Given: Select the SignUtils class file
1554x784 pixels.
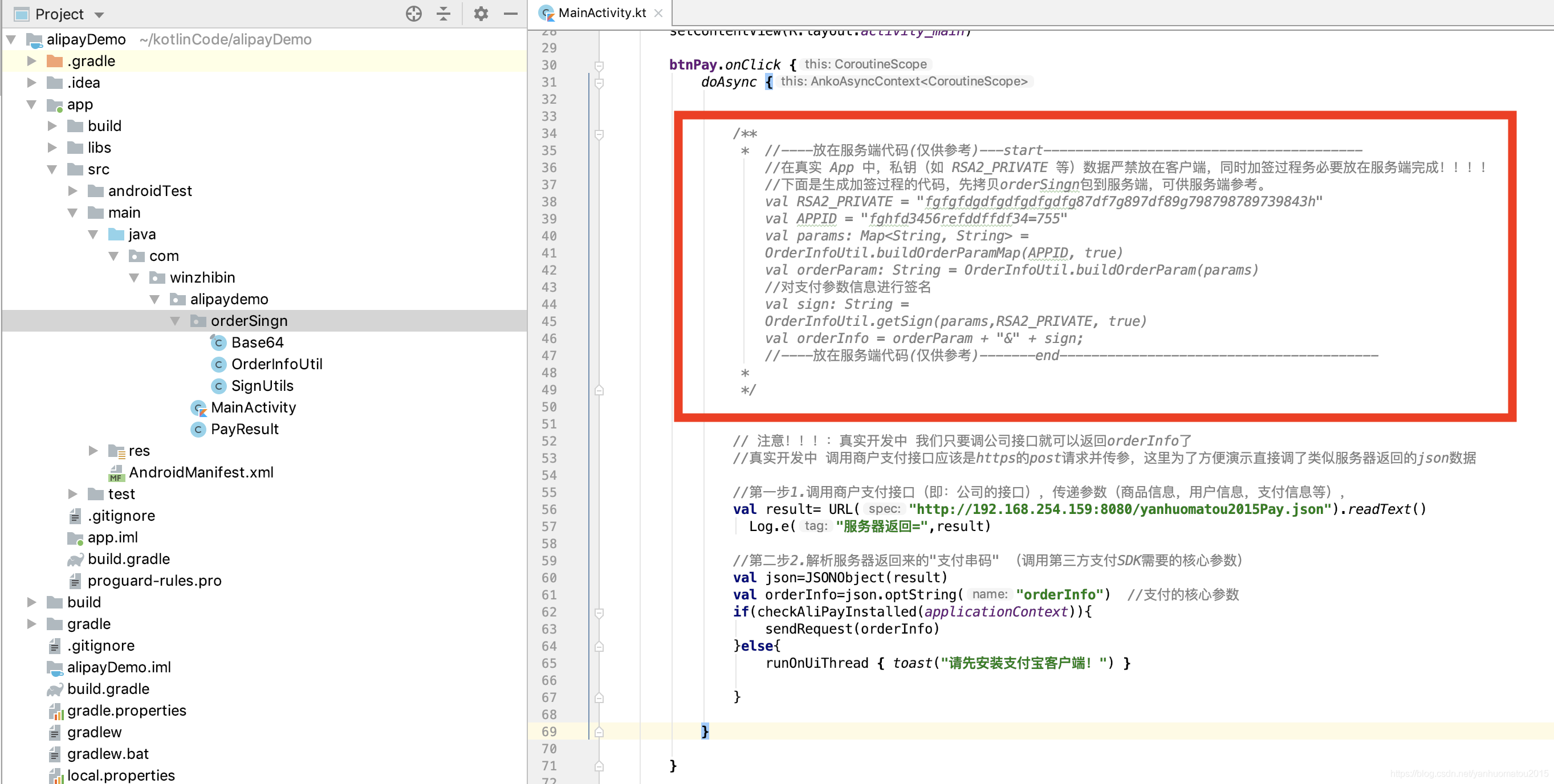Looking at the screenshot, I should pos(262,386).
